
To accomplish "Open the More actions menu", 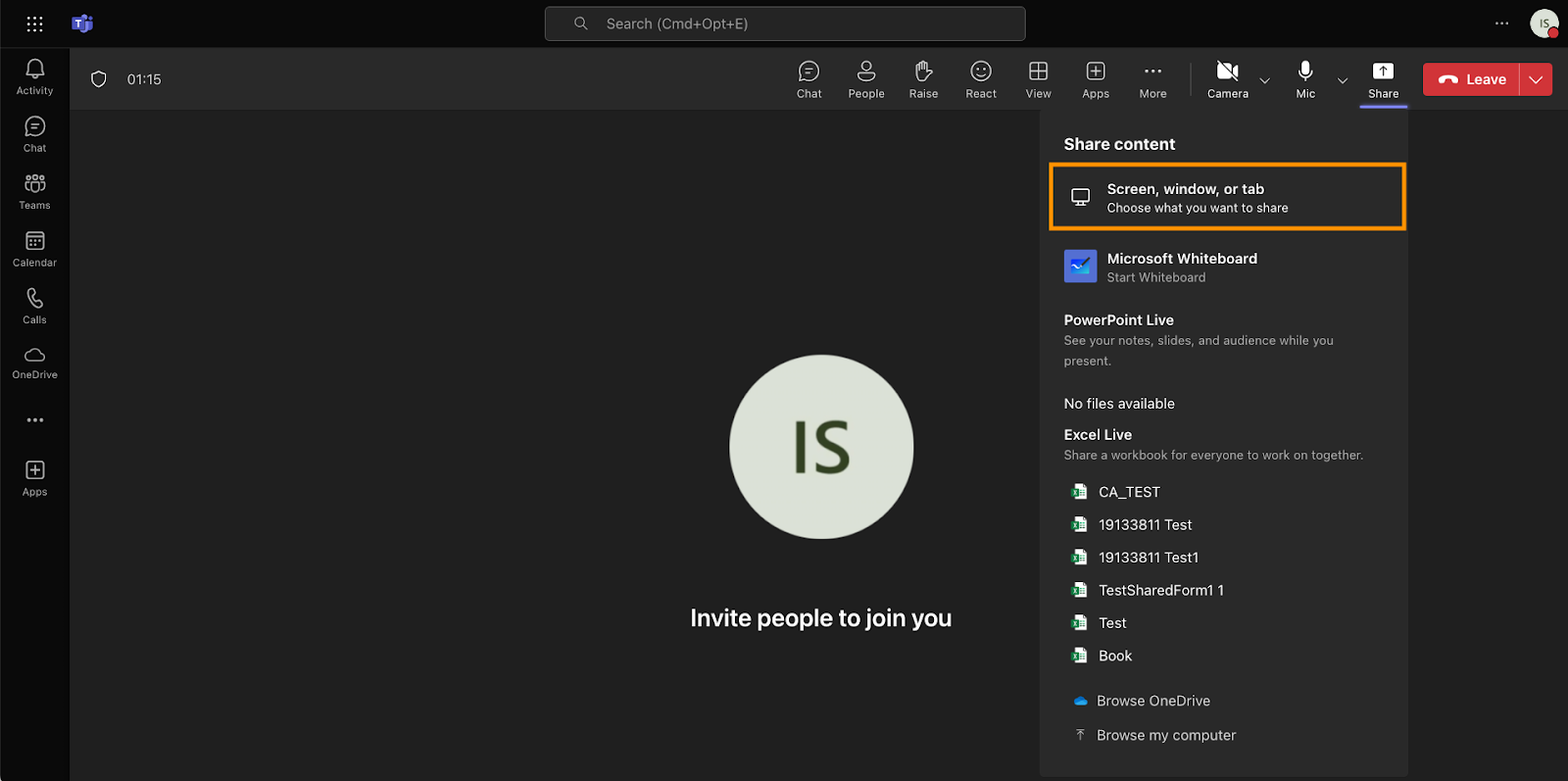I will (1152, 79).
